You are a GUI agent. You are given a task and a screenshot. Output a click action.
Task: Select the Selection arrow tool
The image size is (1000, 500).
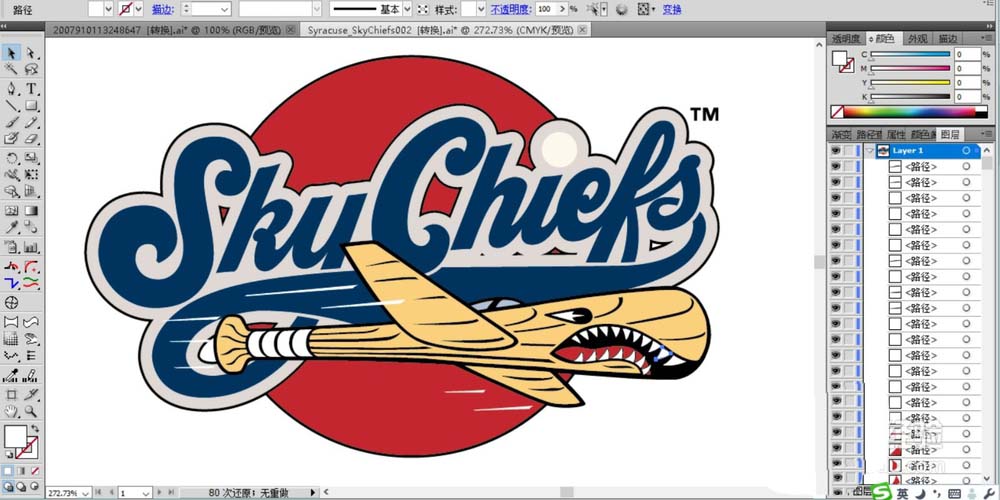pyautogui.click(x=11, y=53)
